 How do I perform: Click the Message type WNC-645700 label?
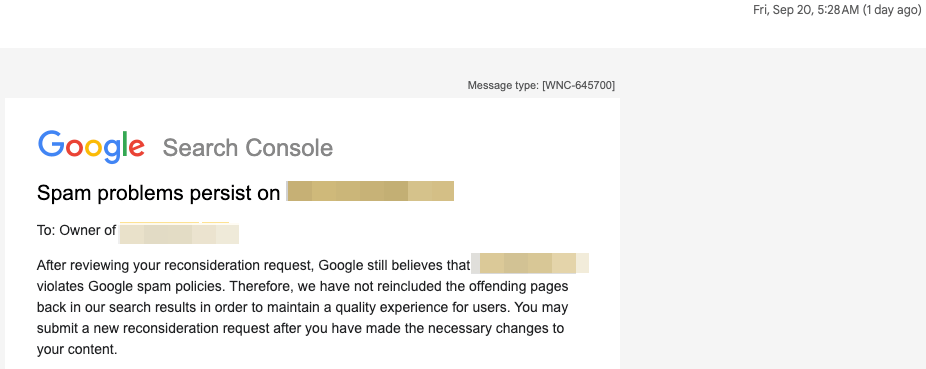click(541, 86)
